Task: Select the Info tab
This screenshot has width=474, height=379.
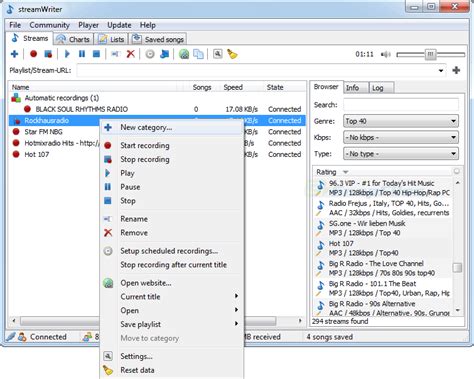Action: (x=356, y=88)
